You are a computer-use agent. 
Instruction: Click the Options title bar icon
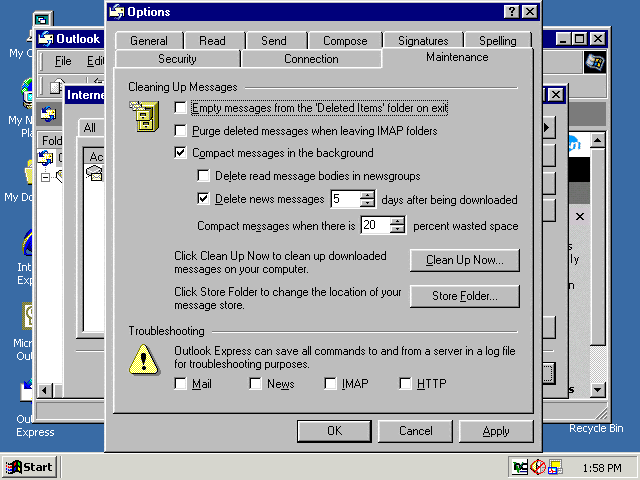click(117, 11)
